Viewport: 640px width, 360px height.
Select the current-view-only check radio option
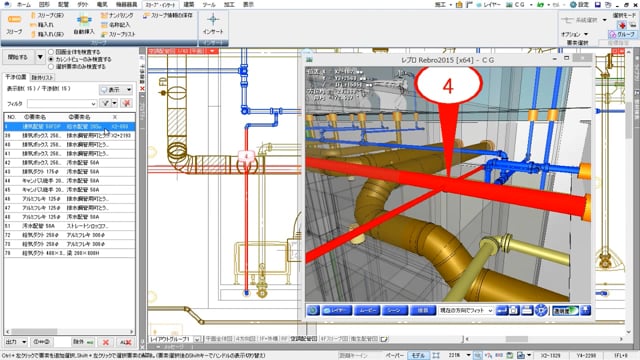pyautogui.click(x=51, y=59)
